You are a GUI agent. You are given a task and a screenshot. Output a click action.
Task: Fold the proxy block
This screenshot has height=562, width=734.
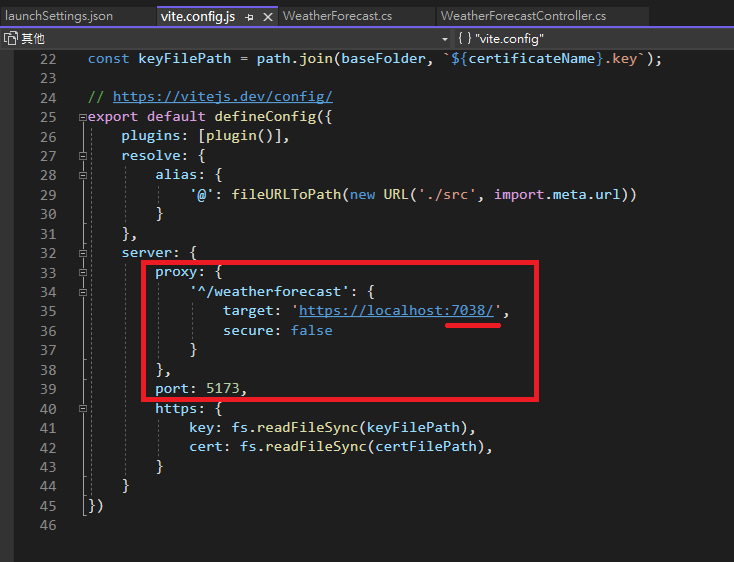(x=80, y=272)
